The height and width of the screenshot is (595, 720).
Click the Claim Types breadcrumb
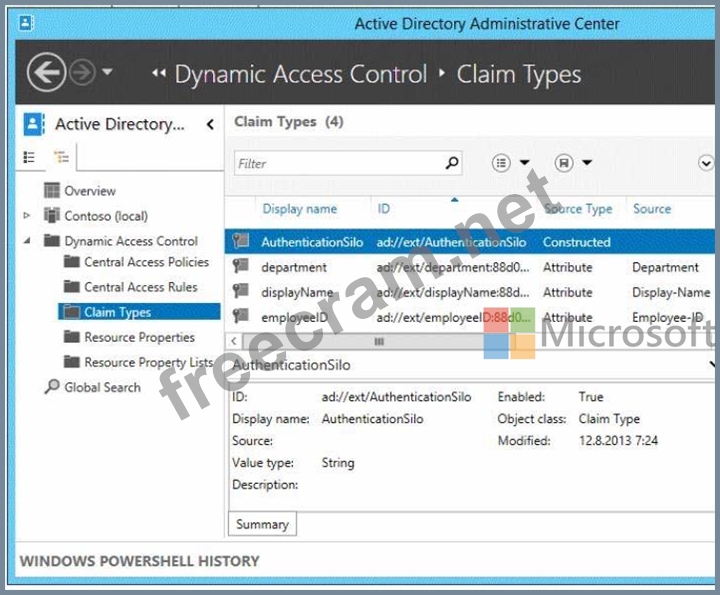click(518, 74)
